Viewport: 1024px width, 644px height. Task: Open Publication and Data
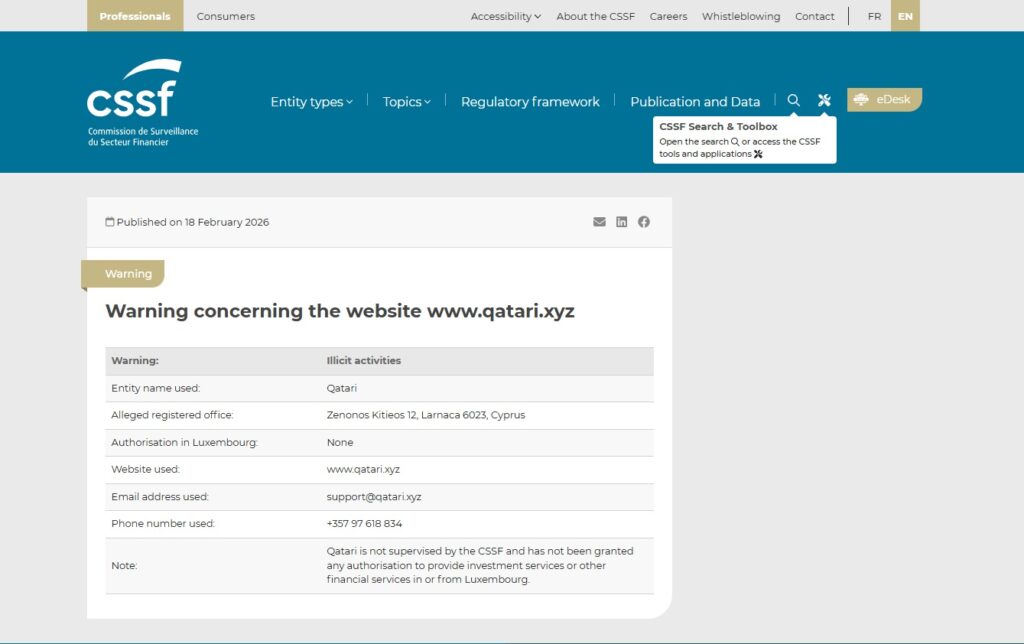(695, 102)
